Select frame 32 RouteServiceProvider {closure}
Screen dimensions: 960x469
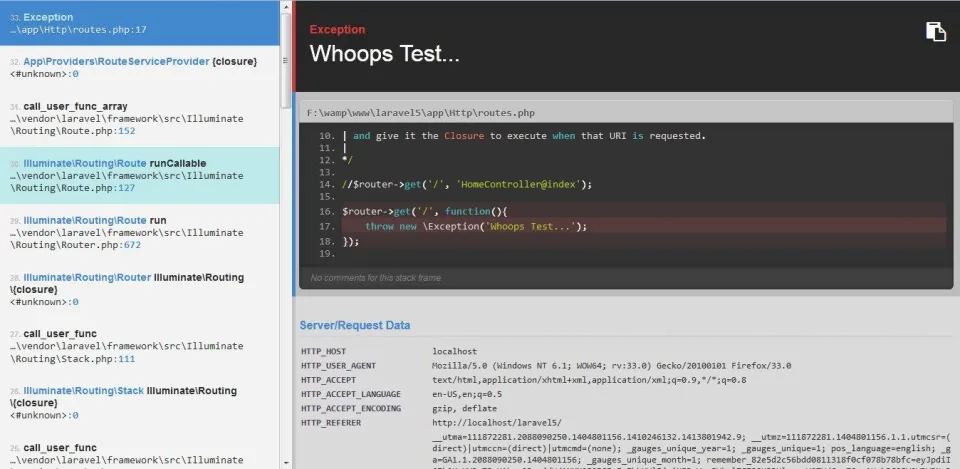coord(140,67)
